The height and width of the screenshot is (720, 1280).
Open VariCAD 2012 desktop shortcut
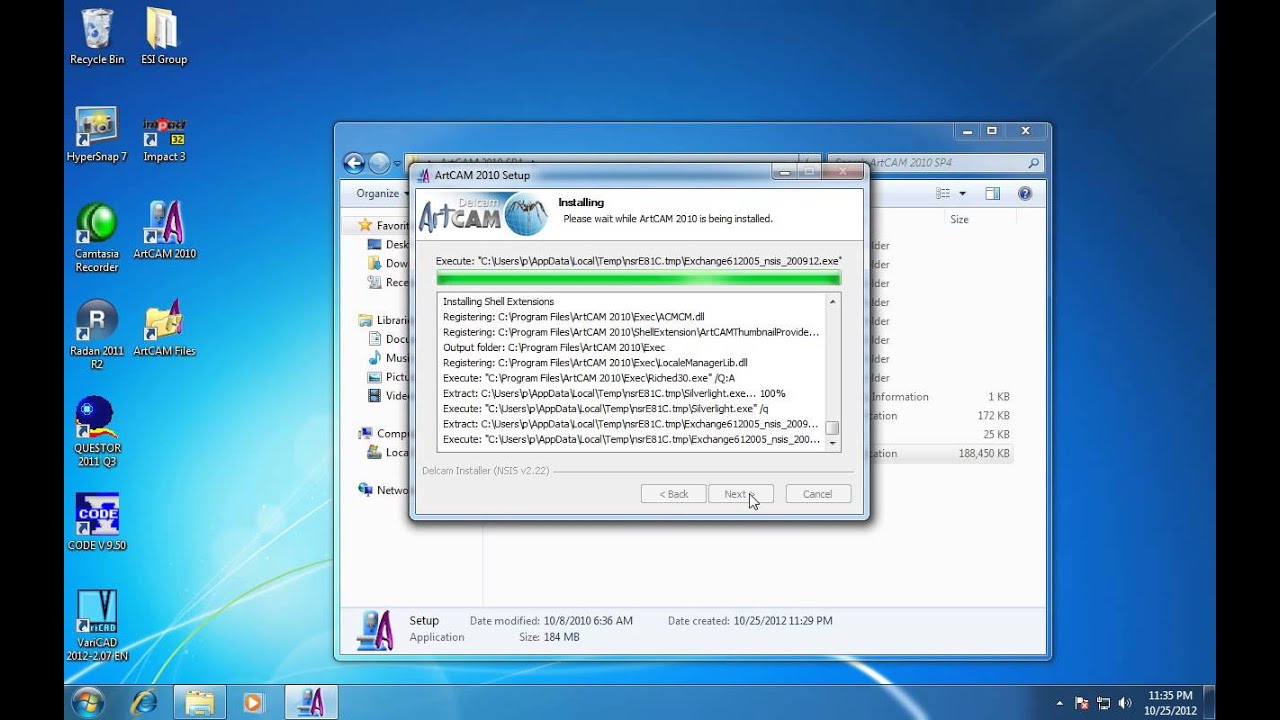click(x=97, y=626)
